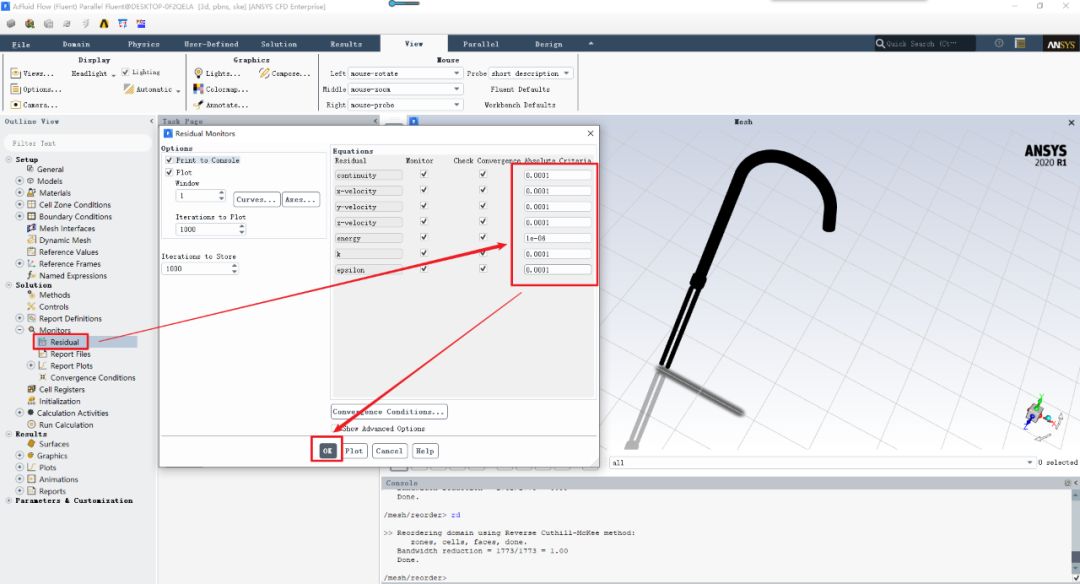Expand Report Definitions tree node

[x=19, y=318]
